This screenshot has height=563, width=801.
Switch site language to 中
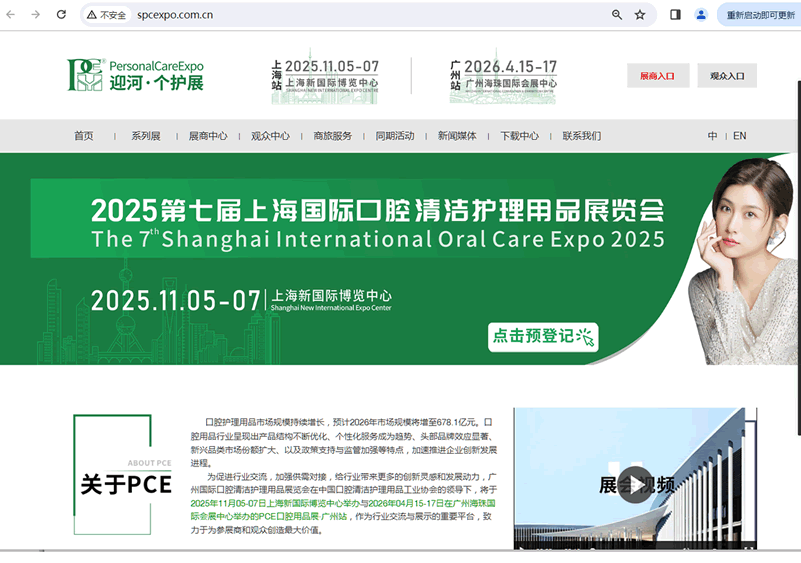pos(713,136)
